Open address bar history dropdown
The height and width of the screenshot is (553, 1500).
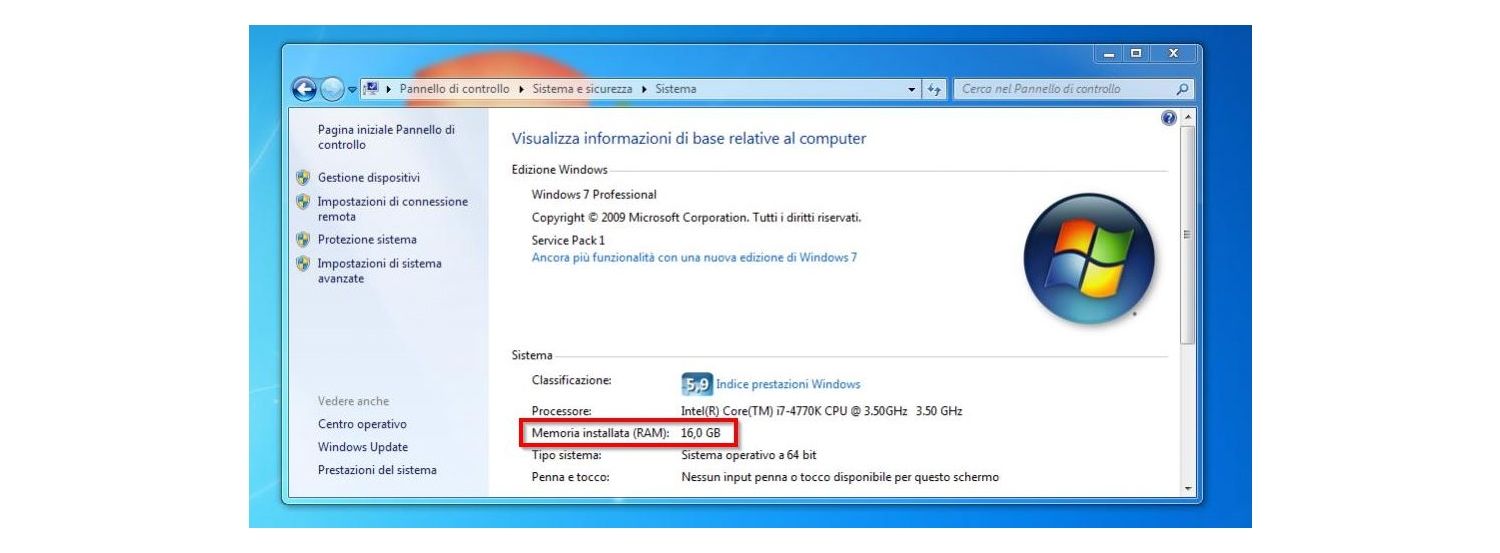(912, 89)
